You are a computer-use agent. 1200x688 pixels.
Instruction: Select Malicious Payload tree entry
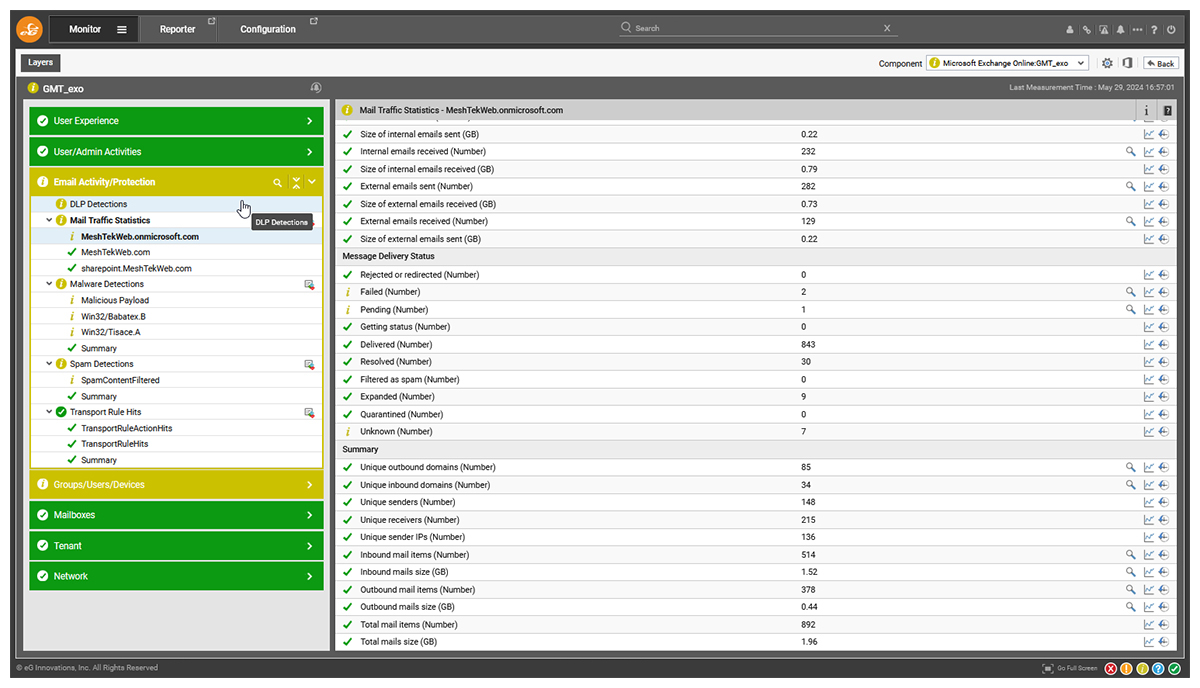click(115, 300)
